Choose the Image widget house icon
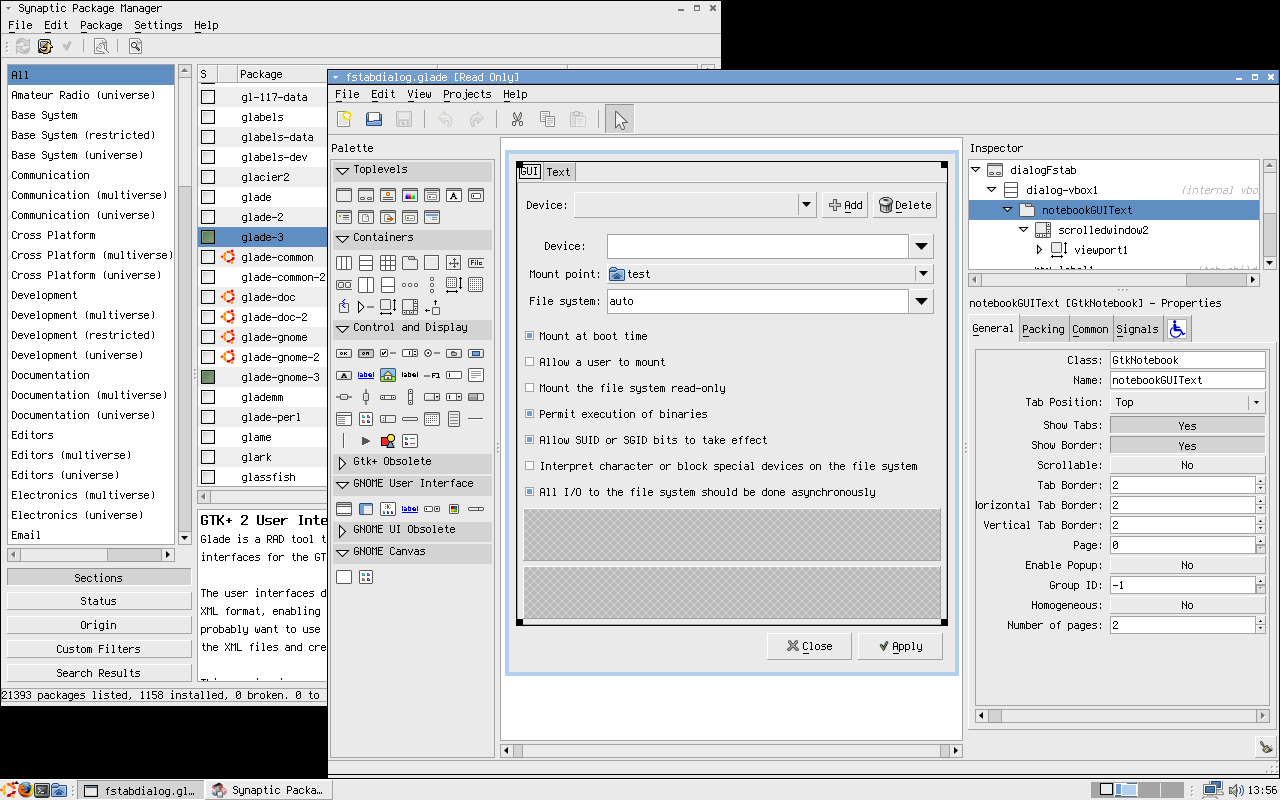The height and width of the screenshot is (800, 1280). [x=388, y=375]
